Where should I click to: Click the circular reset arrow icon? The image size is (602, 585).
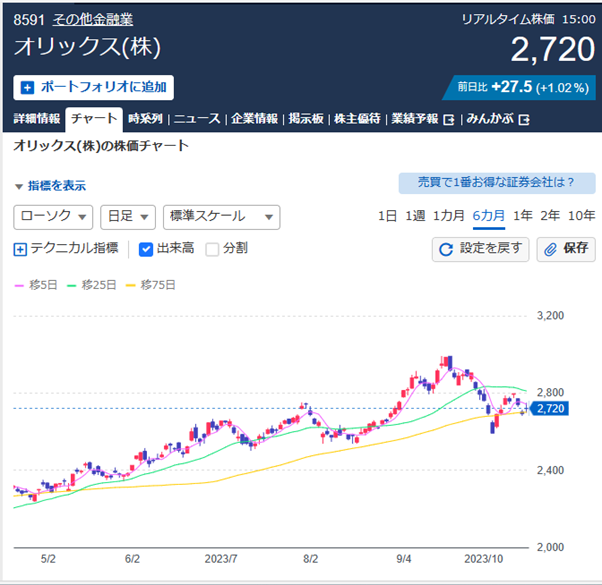point(446,250)
